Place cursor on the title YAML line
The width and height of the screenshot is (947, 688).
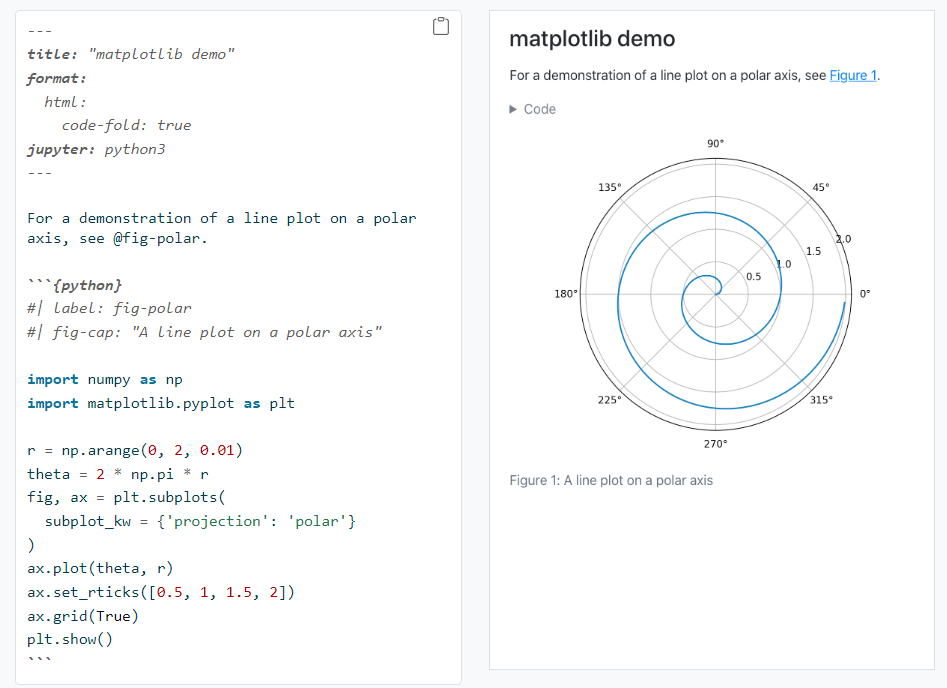pyautogui.click(x=131, y=54)
